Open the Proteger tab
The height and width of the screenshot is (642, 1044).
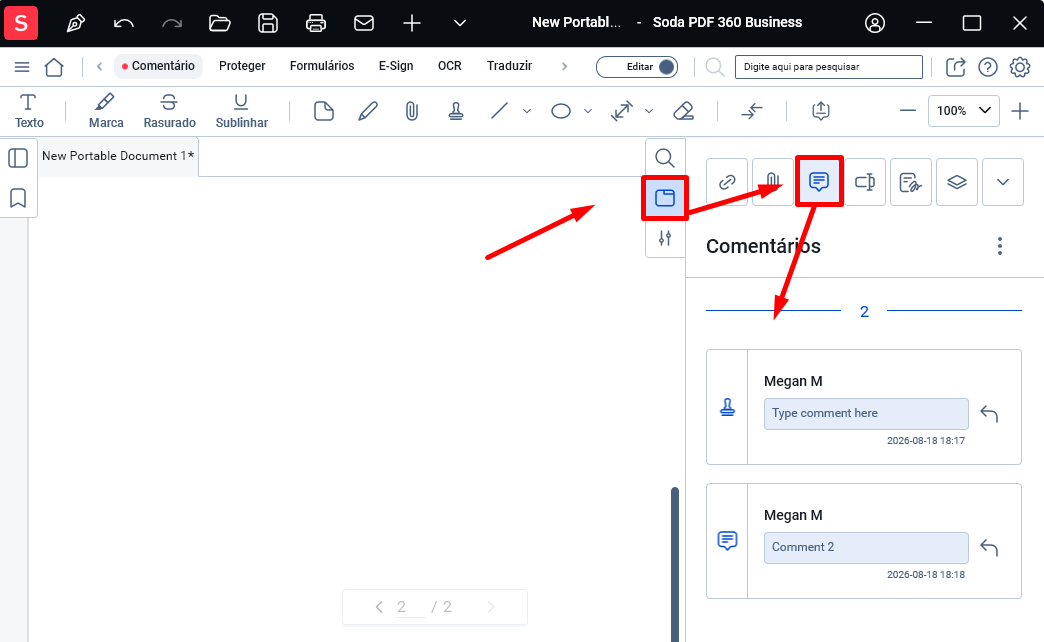242,66
